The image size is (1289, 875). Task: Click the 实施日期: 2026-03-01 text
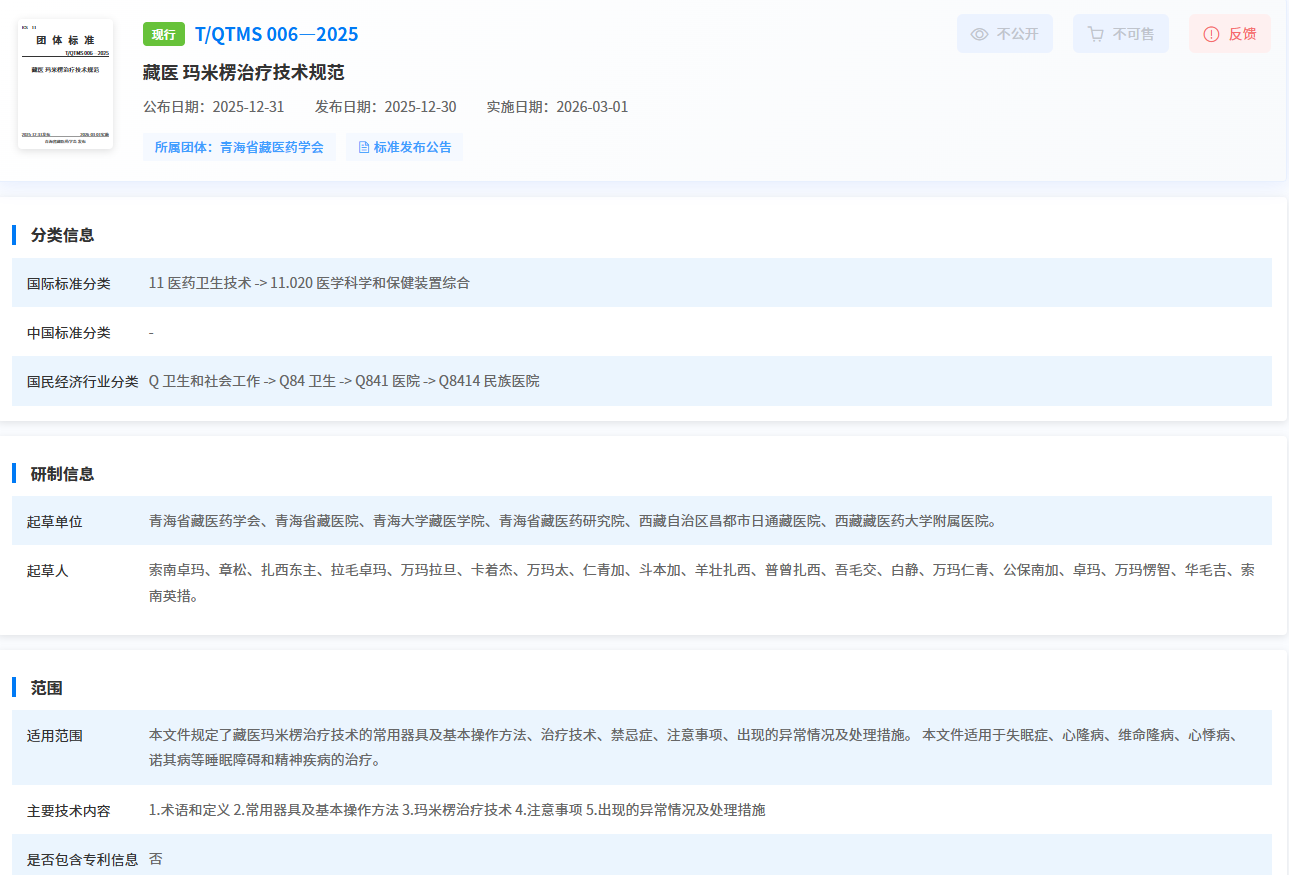(557, 107)
